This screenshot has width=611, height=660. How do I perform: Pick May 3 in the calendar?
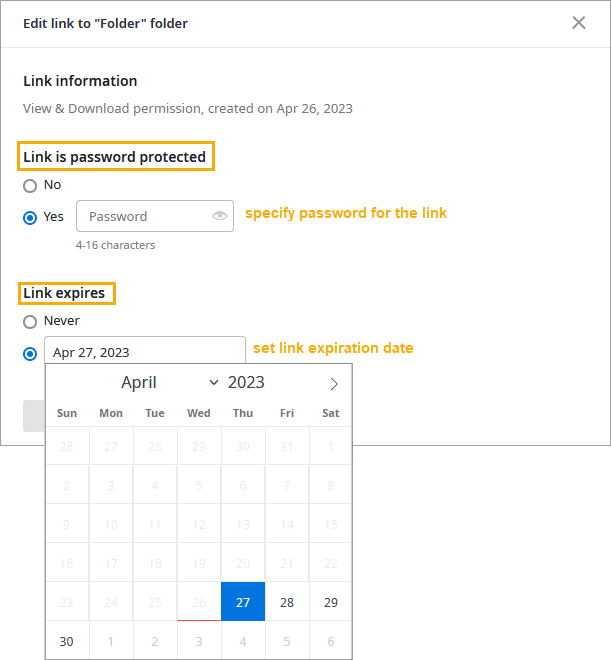tap(199, 641)
